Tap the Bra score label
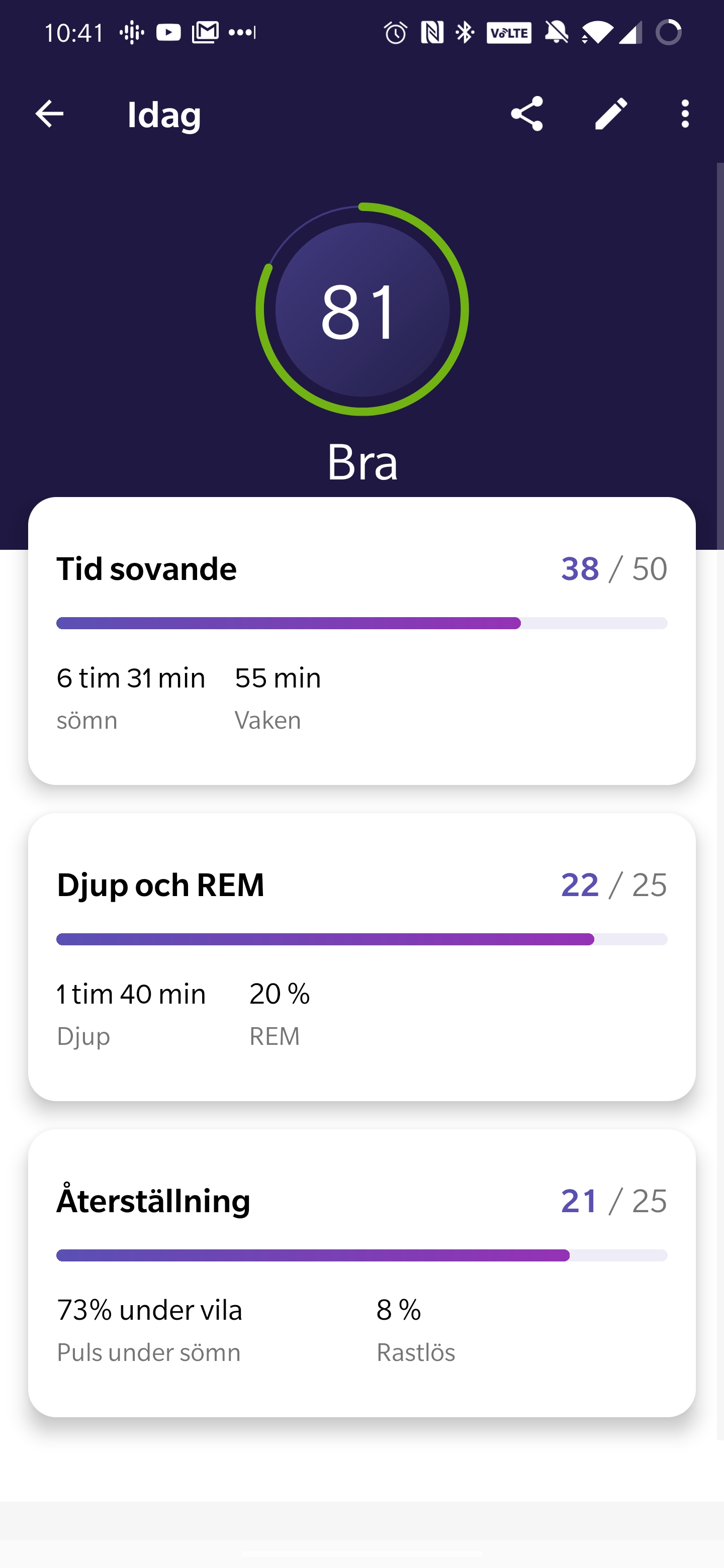The height and width of the screenshot is (1568, 724). point(361,462)
